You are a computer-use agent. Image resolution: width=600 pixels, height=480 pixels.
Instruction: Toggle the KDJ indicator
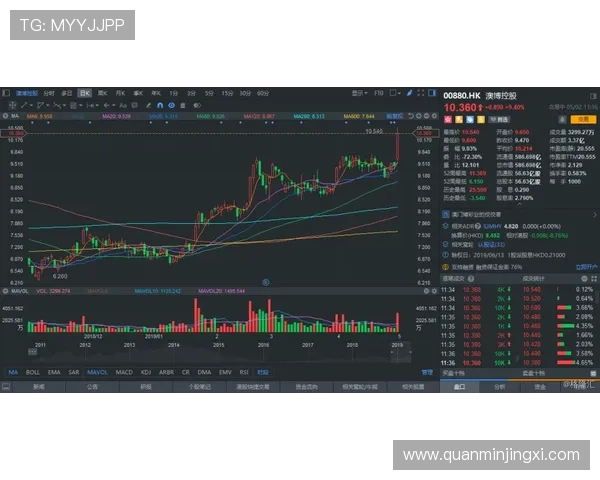(x=146, y=372)
